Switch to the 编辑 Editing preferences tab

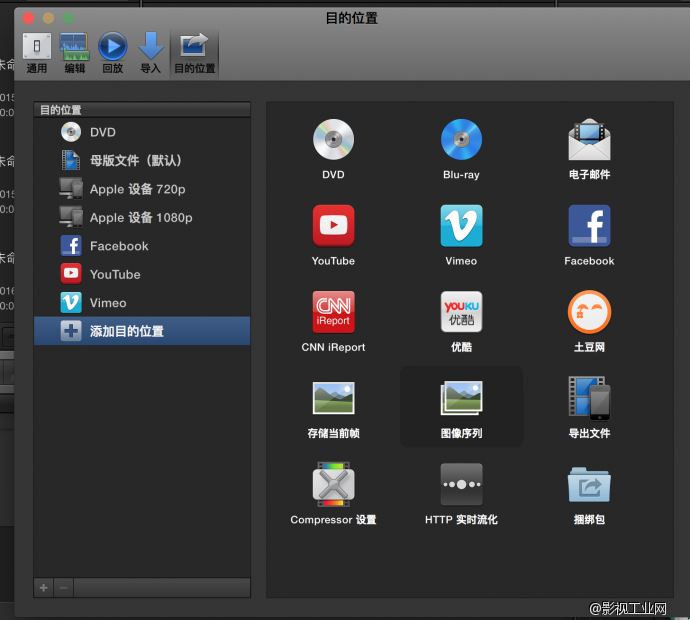(x=75, y=53)
